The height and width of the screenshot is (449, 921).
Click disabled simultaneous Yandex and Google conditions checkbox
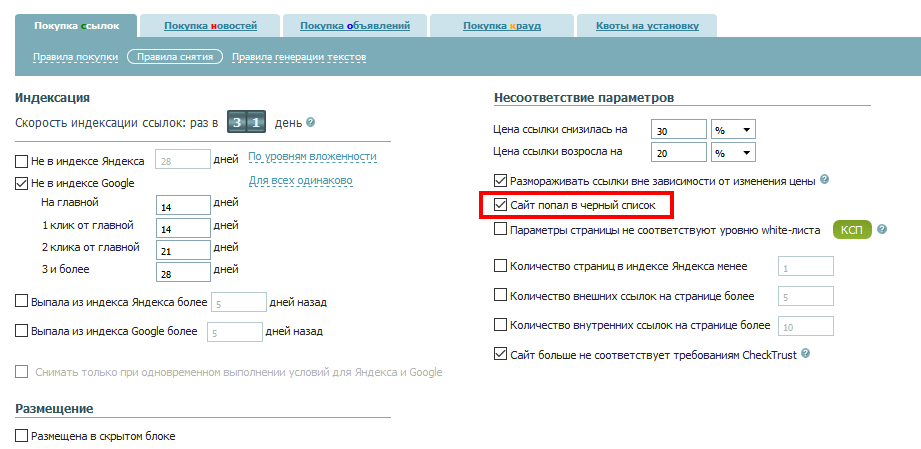(21, 372)
